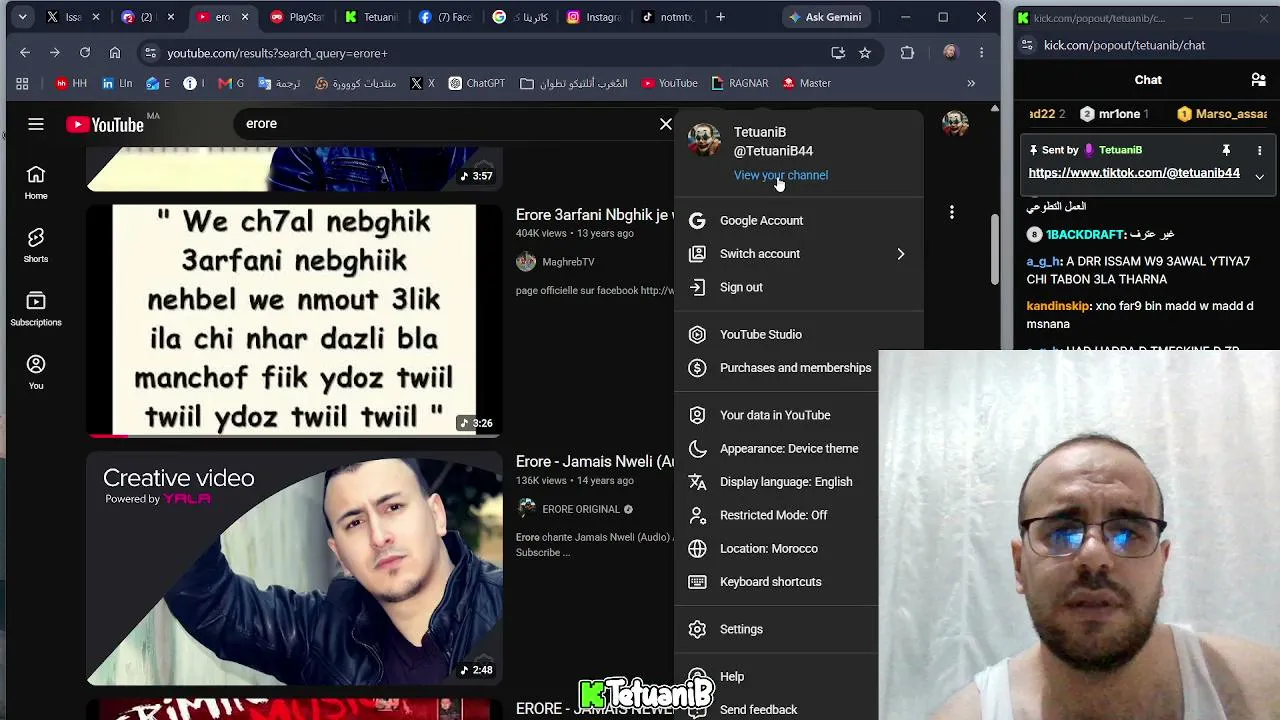Click the pin icon on pinned message
The width and height of the screenshot is (1280, 720).
[x=1226, y=150]
